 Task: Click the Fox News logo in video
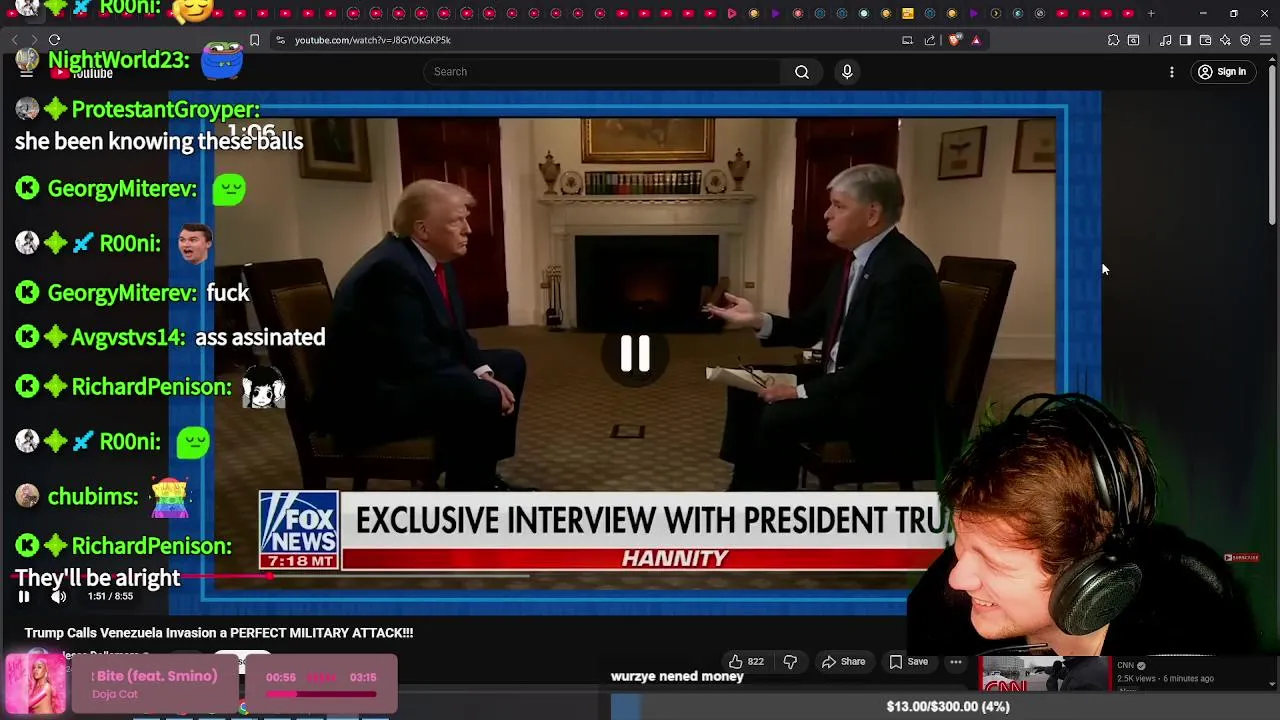pos(299,530)
